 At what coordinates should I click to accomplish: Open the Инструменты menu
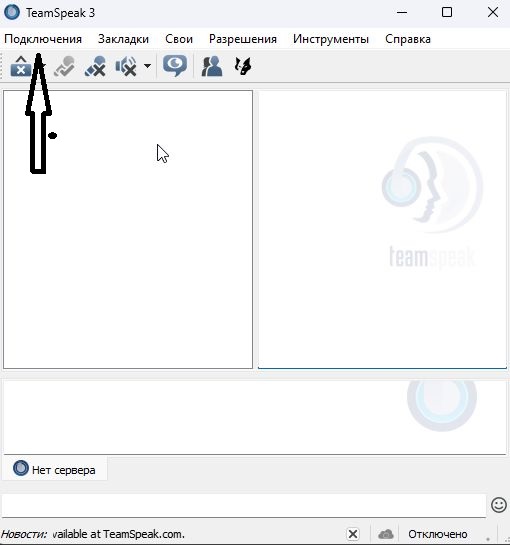(x=331, y=39)
